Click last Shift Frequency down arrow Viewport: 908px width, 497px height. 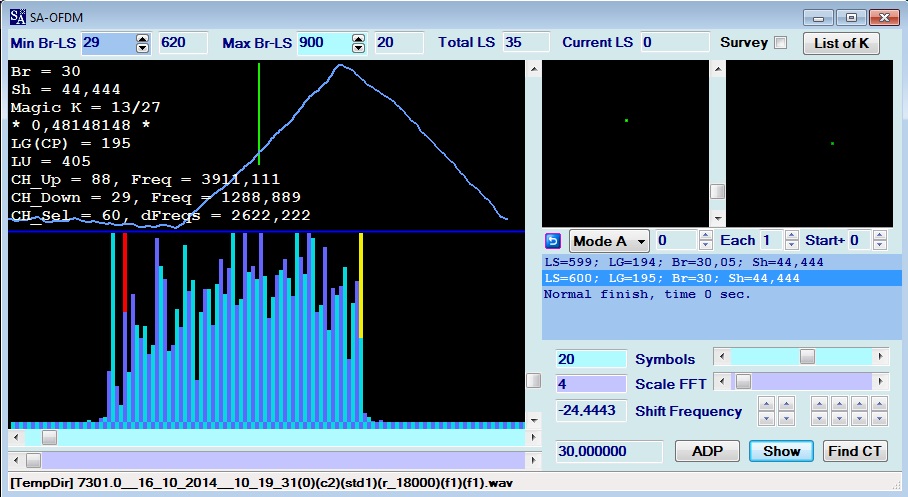[879, 418]
